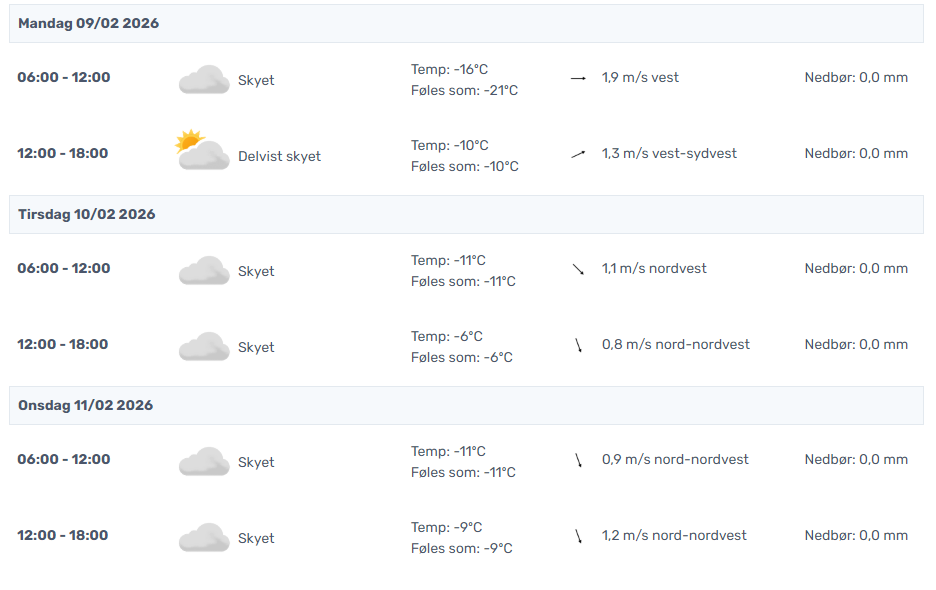Click the Mandag 09/02 2026 day header
The height and width of the screenshot is (590, 936).
(88, 24)
